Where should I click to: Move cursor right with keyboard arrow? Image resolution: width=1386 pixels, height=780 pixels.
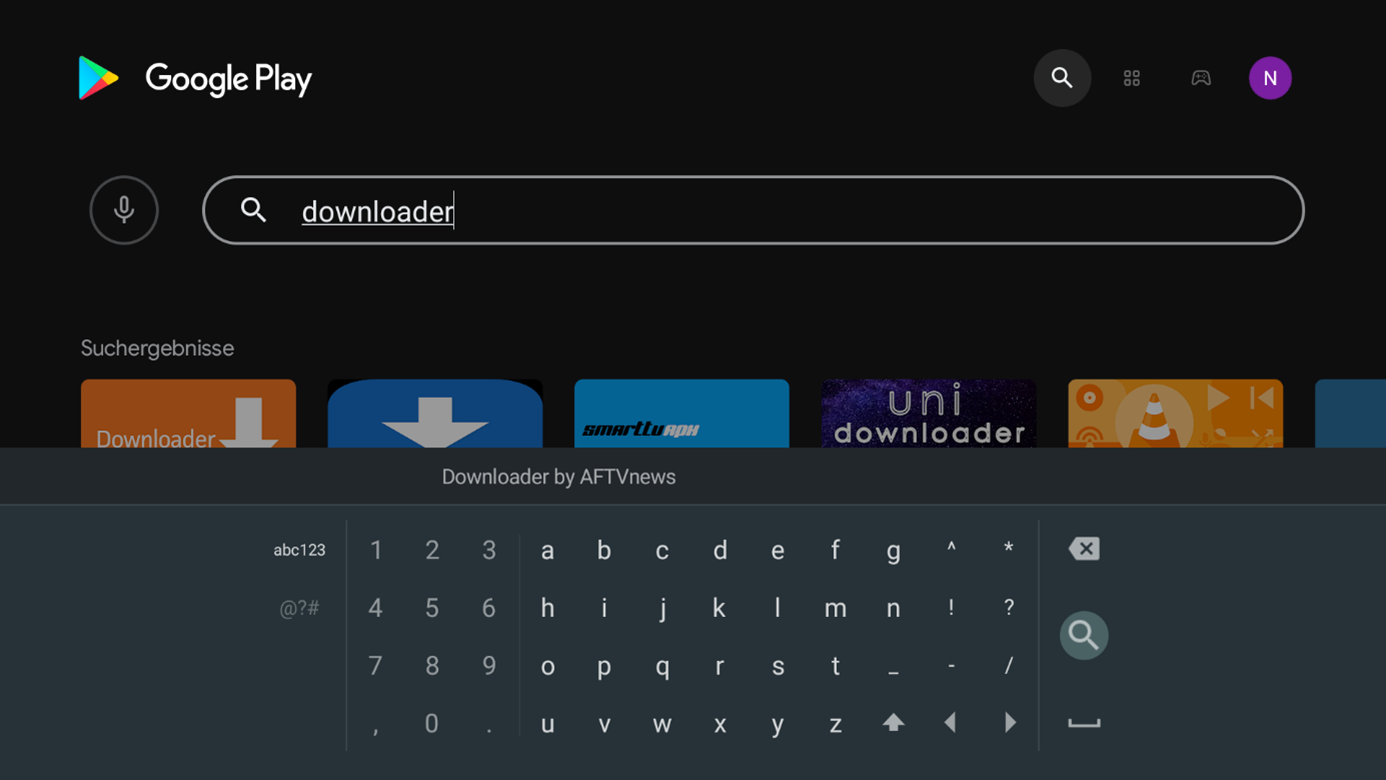tap(1009, 722)
